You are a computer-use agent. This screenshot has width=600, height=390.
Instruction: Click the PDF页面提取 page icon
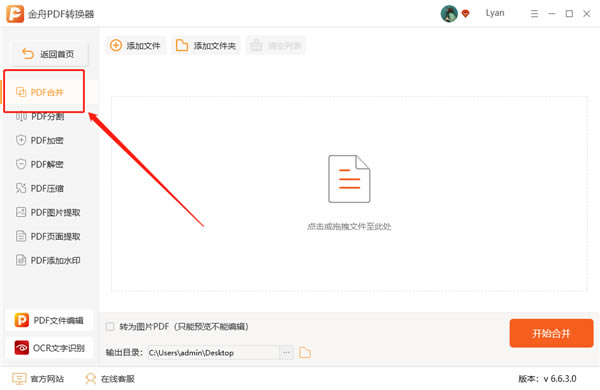tap(21, 236)
